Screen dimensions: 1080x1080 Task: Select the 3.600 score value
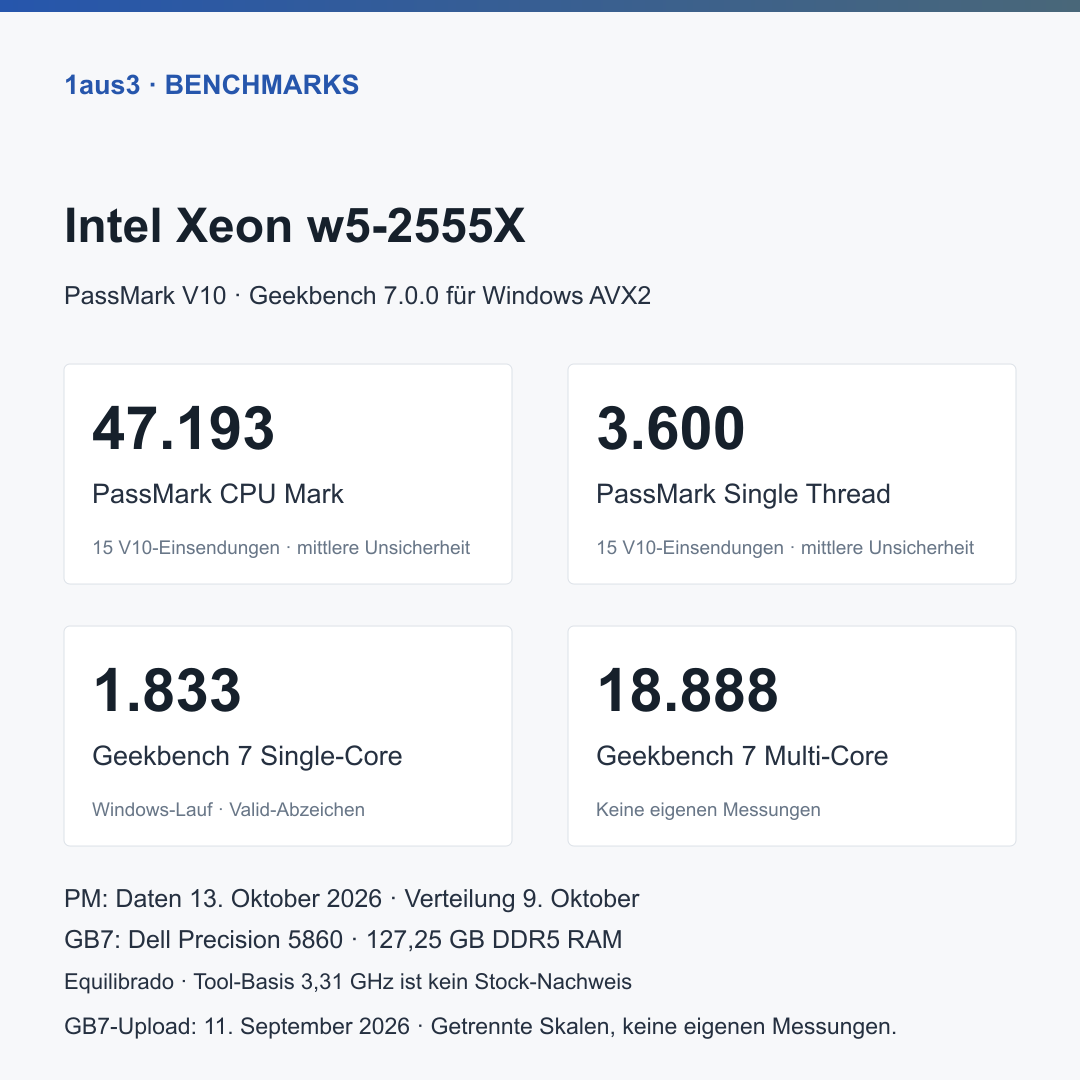pyautogui.click(x=671, y=428)
